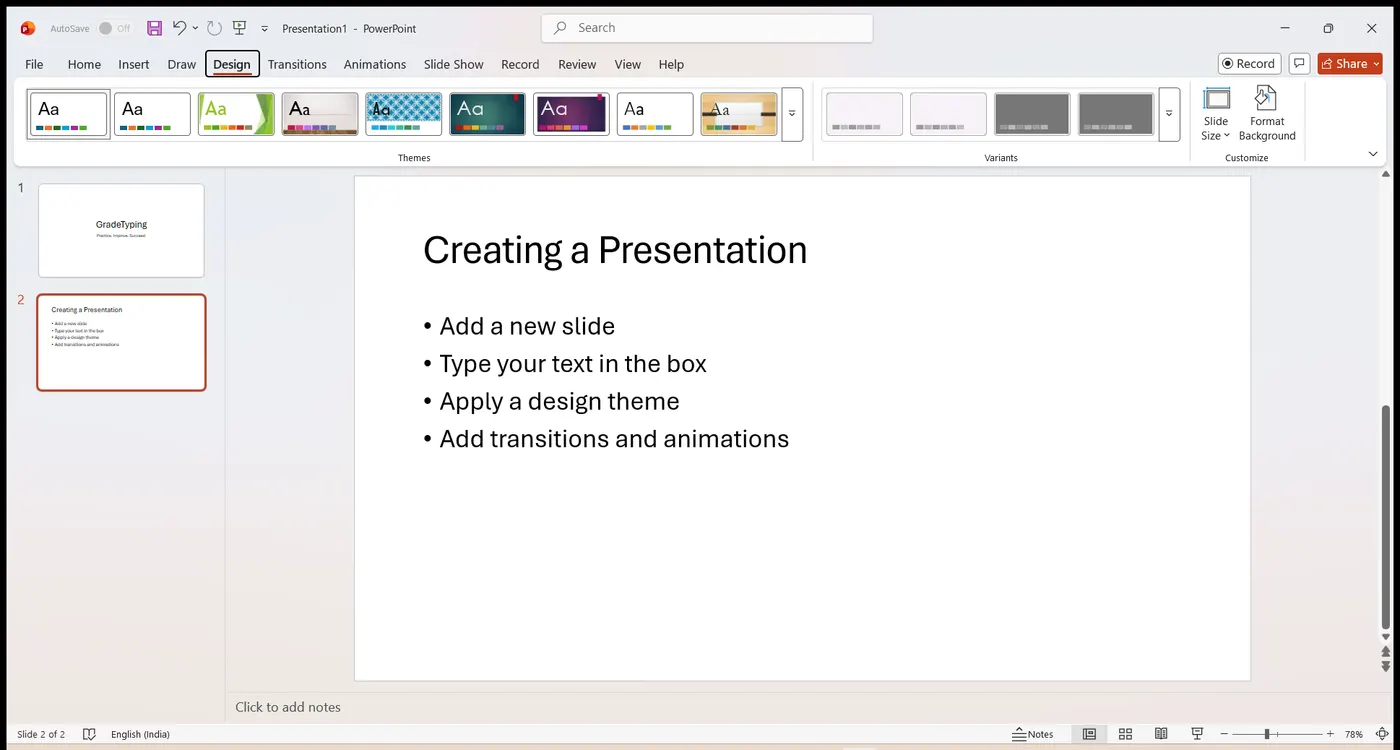Start presentation from beginning icon

click(x=239, y=28)
